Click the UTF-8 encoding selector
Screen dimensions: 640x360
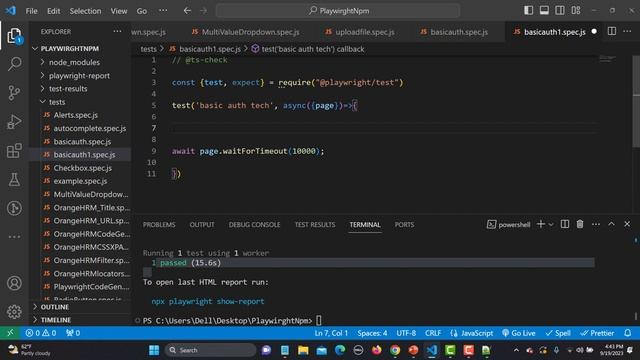pyautogui.click(x=406, y=333)
